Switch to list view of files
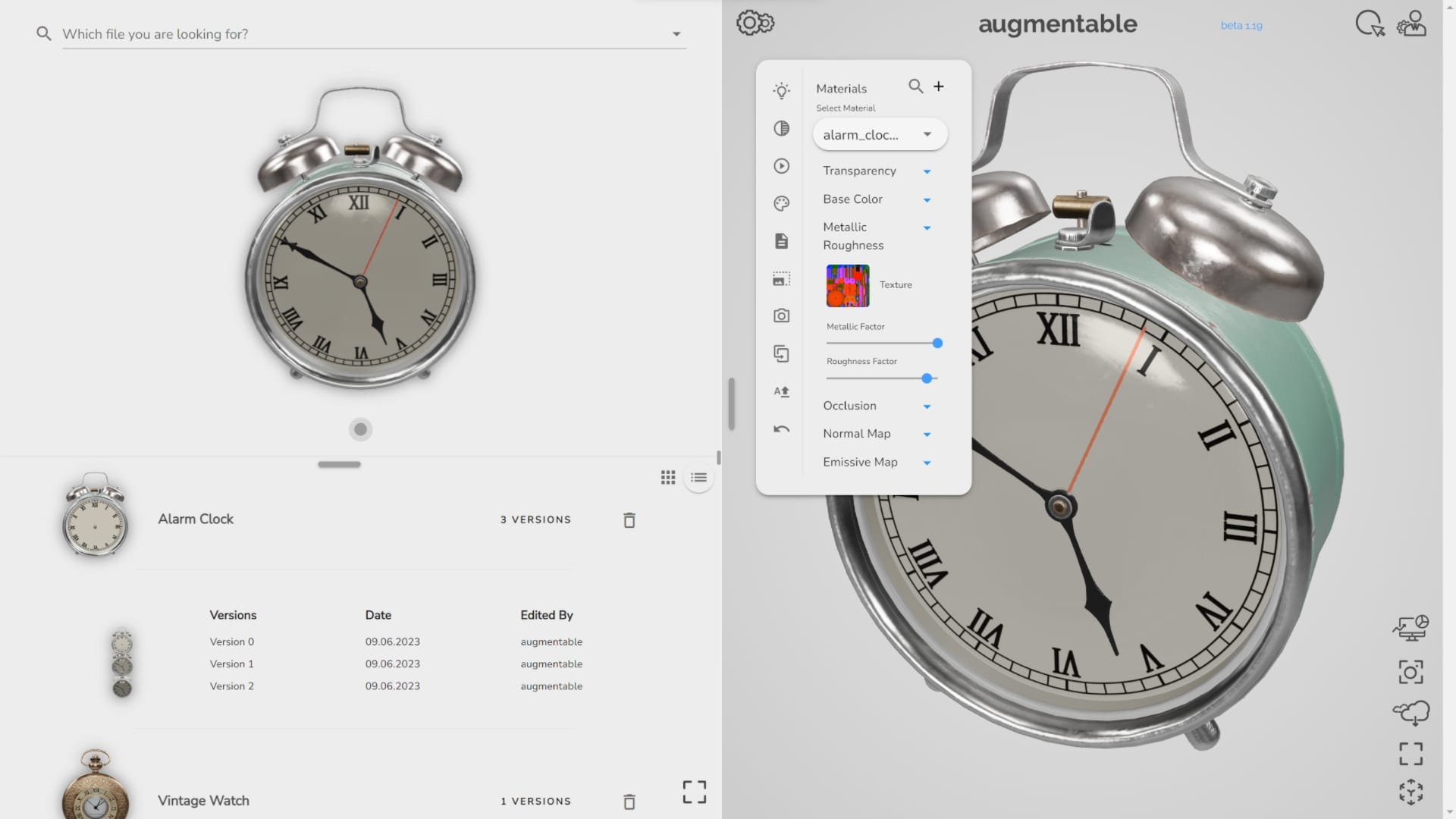 pos(698,478)
